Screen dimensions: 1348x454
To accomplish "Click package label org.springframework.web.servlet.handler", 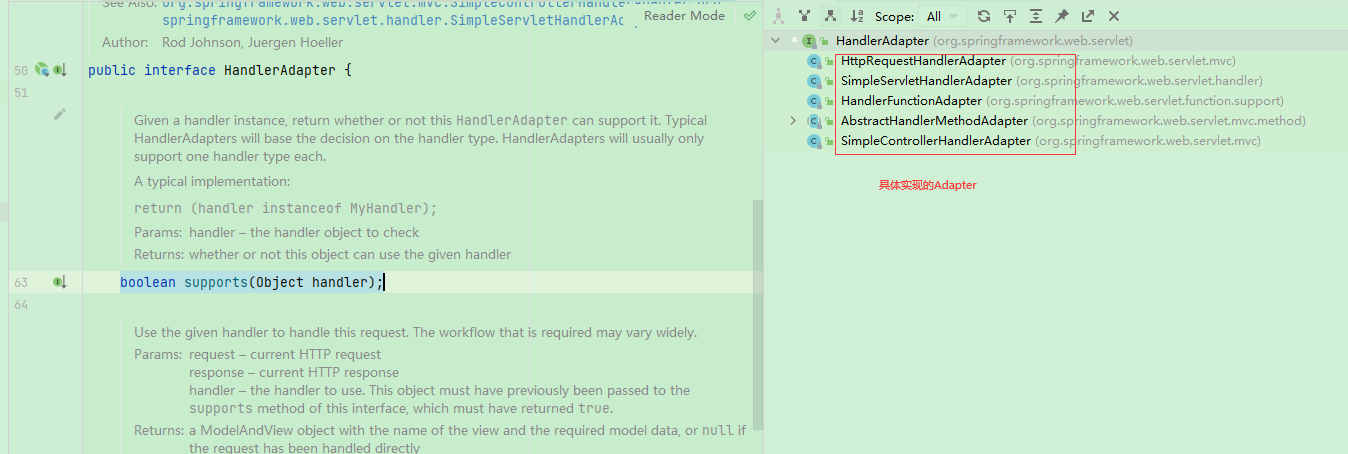I will 1139,81.
